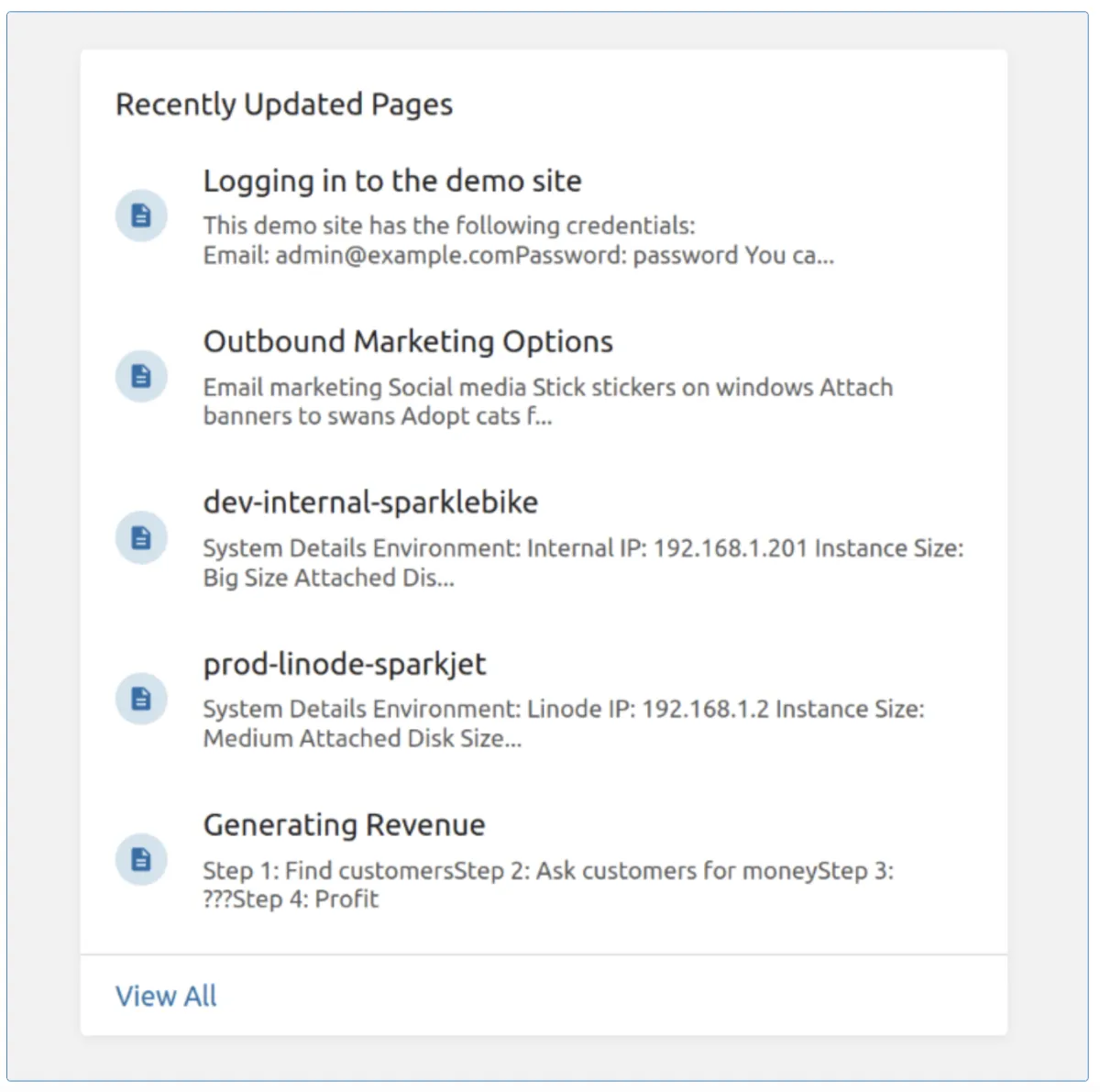Click the excerpt mentioning Internal IP: 192.168.1.201
The height and width of the screenshot is (1092, 1100).
coord(584,563)
